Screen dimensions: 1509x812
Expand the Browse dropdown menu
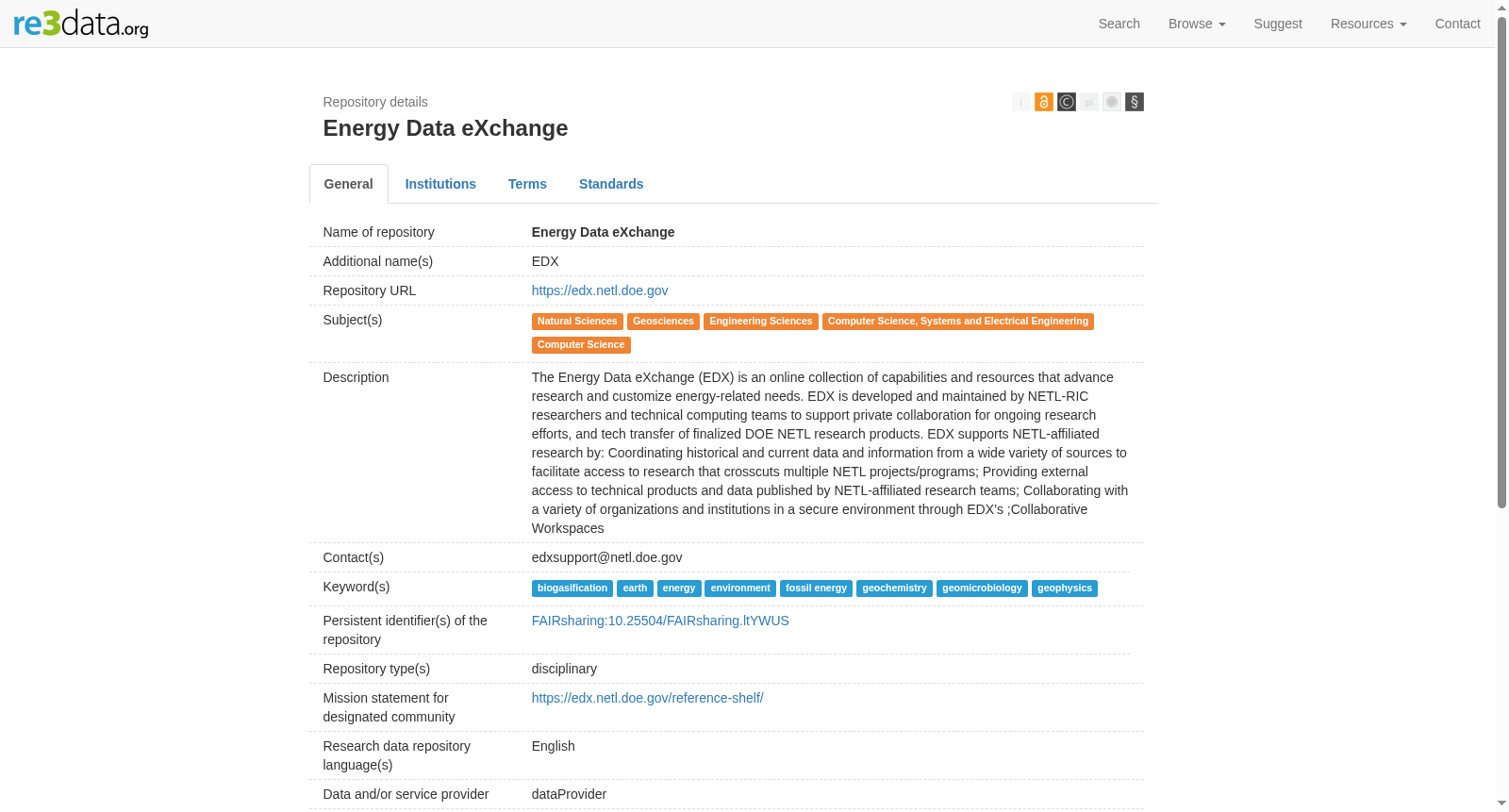[x=1197, y=24]
